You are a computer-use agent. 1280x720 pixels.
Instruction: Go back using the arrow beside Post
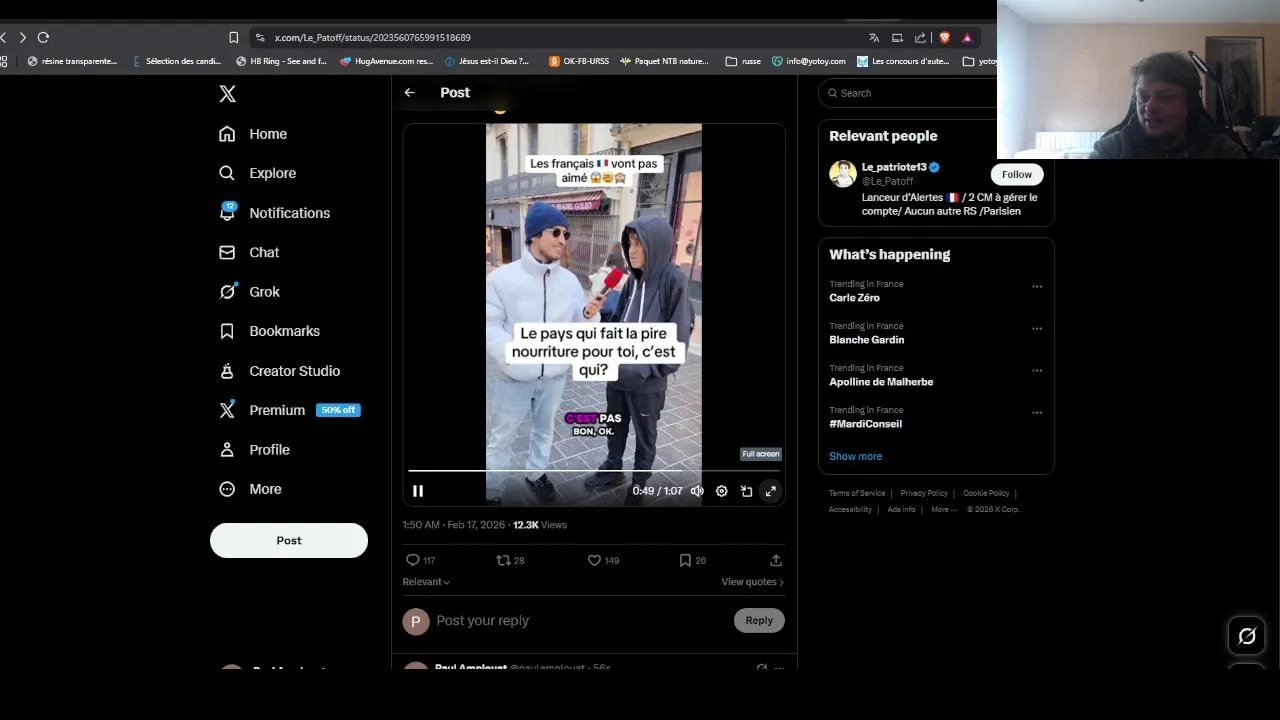click(409, 92)
